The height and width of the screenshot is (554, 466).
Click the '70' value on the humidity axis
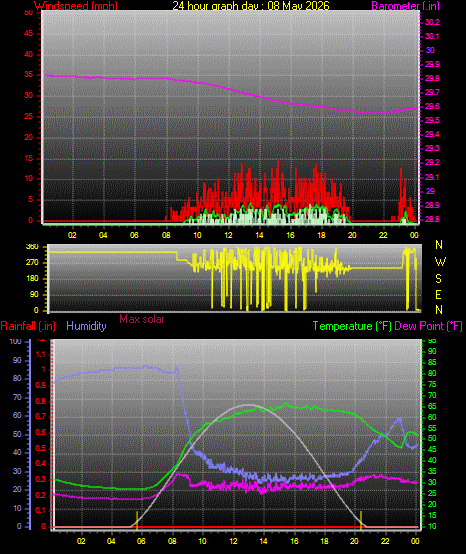click(17, 397)
